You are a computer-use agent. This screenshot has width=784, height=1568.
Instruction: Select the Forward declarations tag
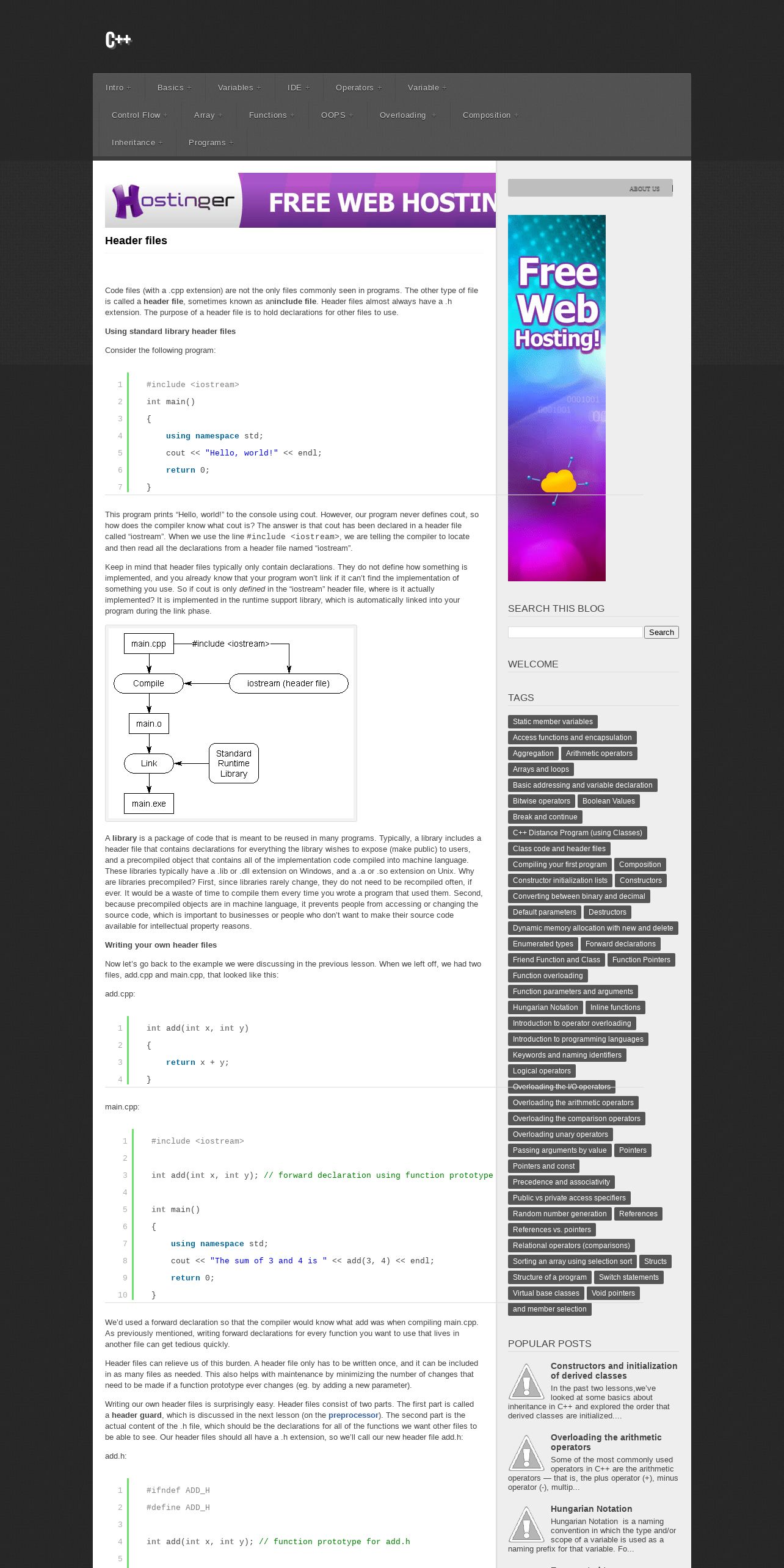pos(620,944)
